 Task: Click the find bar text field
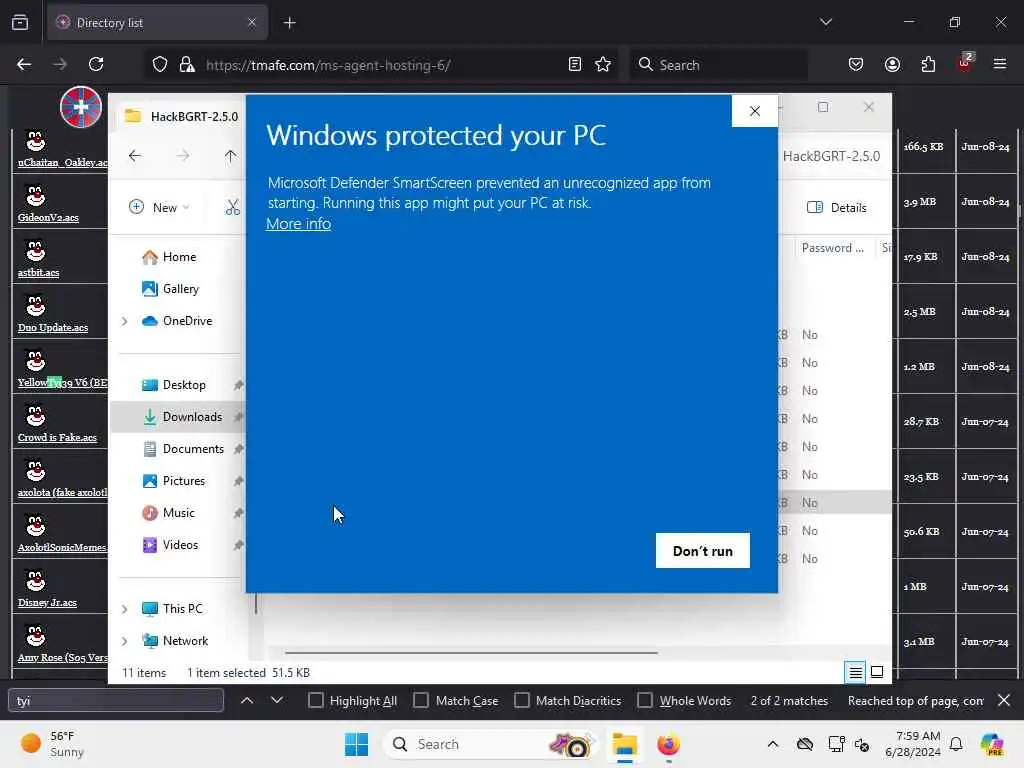coord(116,701)
